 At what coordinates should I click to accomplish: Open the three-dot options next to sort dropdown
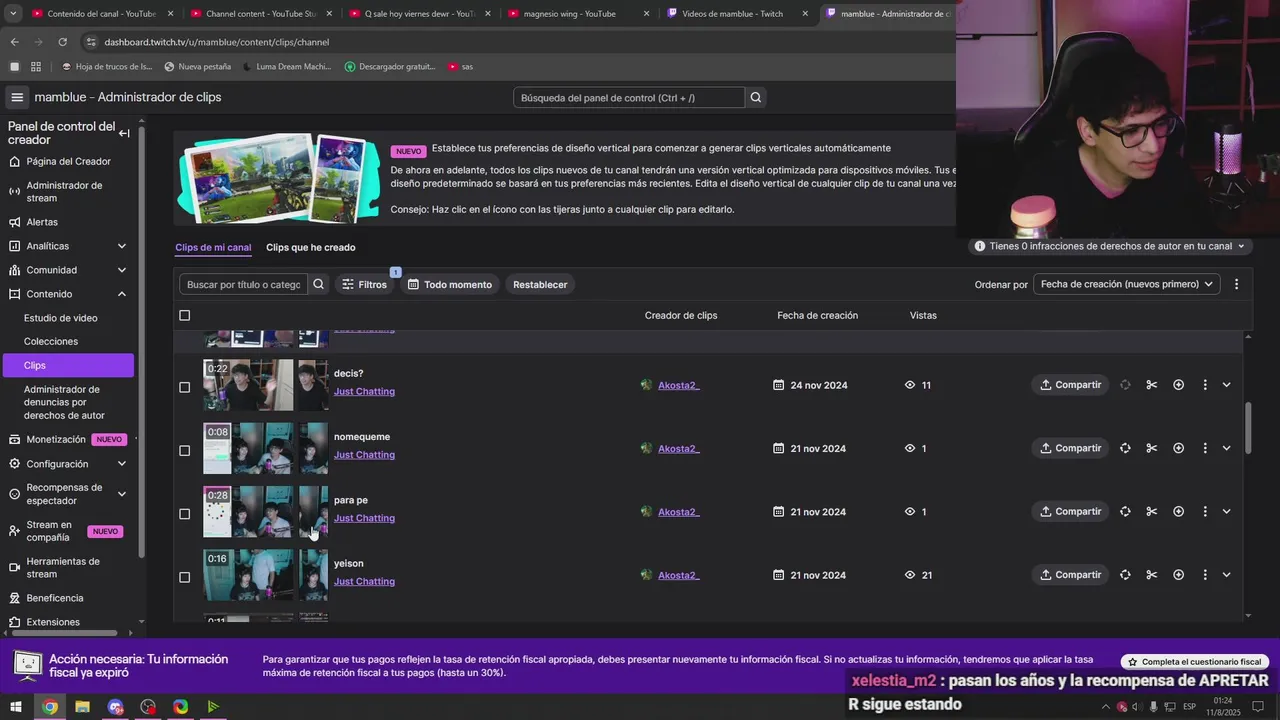pos(1236,284)
